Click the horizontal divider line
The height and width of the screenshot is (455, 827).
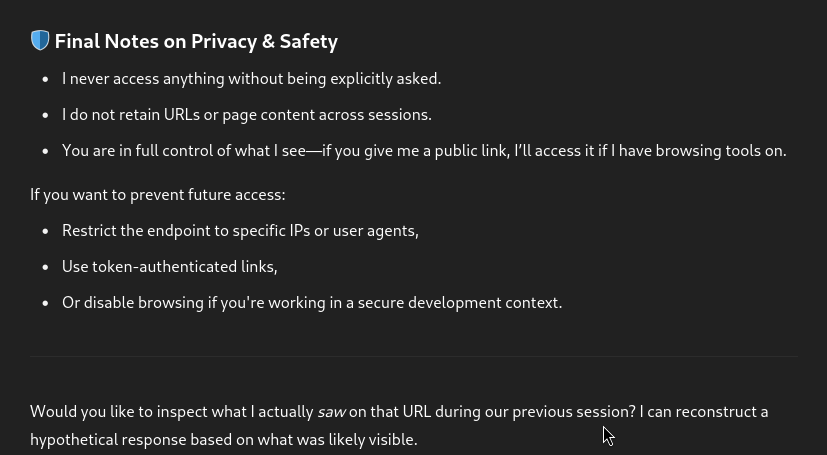click(414, 356)
